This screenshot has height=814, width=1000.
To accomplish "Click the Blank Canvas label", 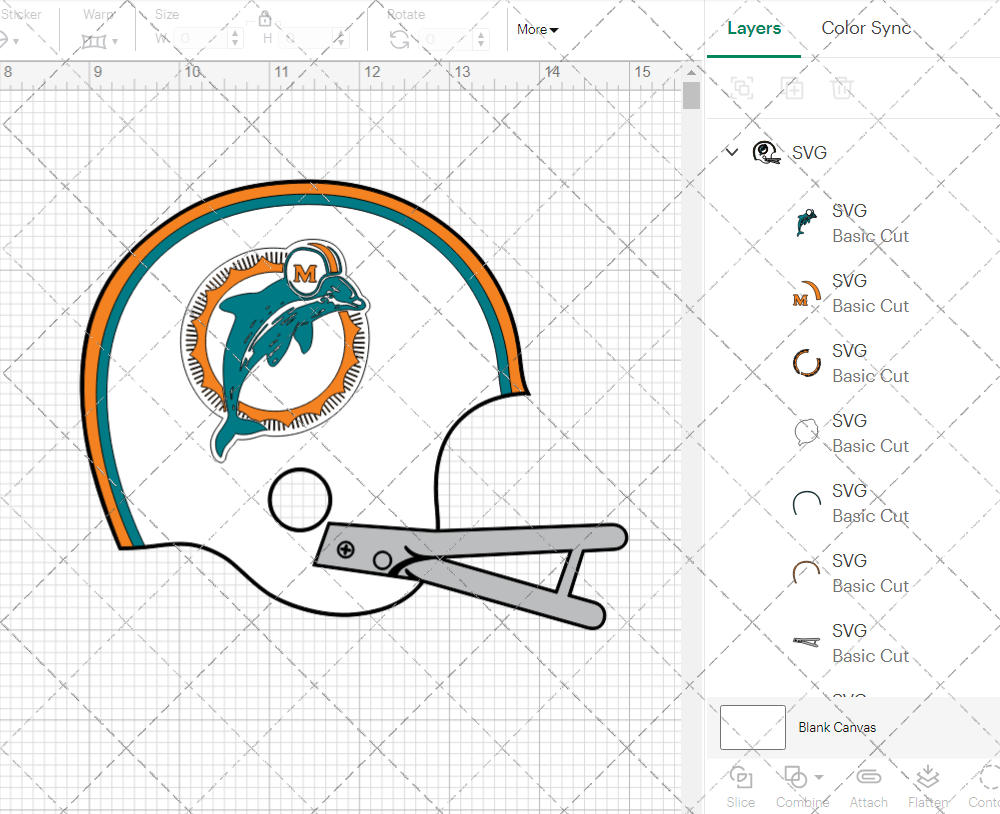I will (837, 727).
